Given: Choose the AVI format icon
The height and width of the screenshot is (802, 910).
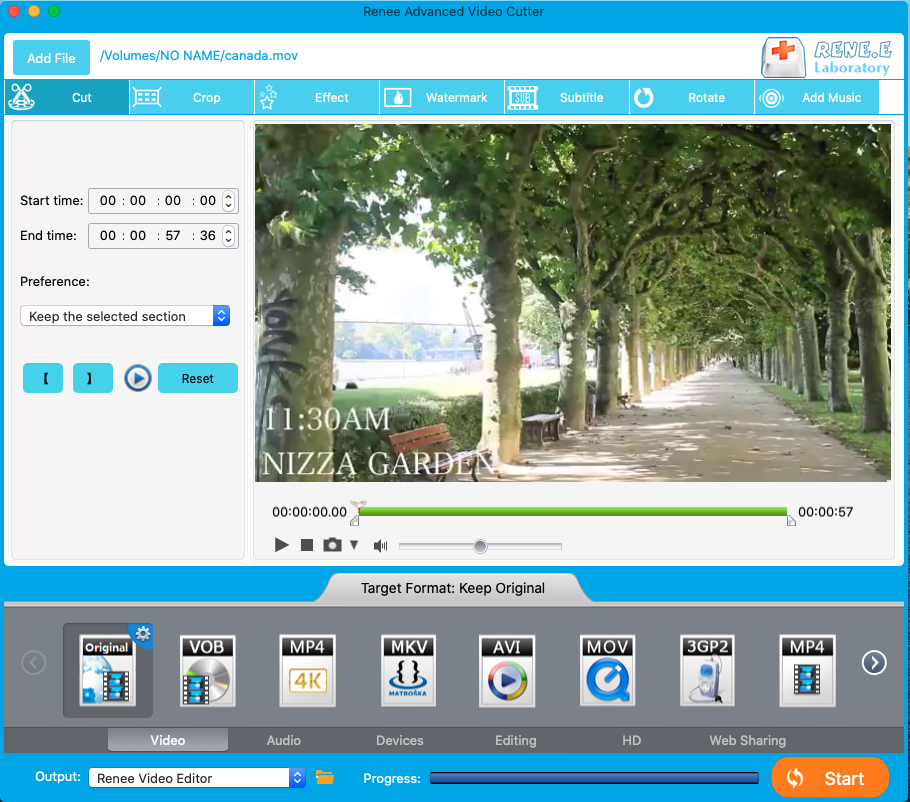Looking at the screenshot, I should click(507, 670).
